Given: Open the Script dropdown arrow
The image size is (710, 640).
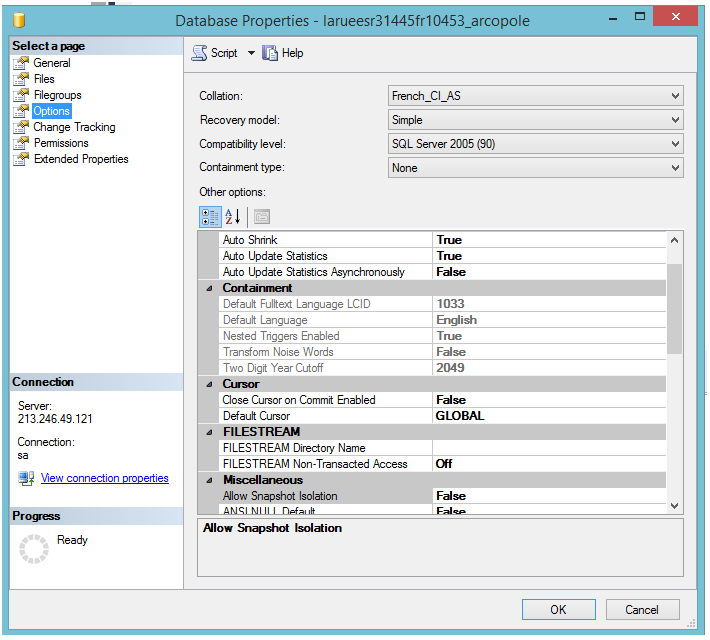Looking at the screenshot, I should (x=251, y=53).
